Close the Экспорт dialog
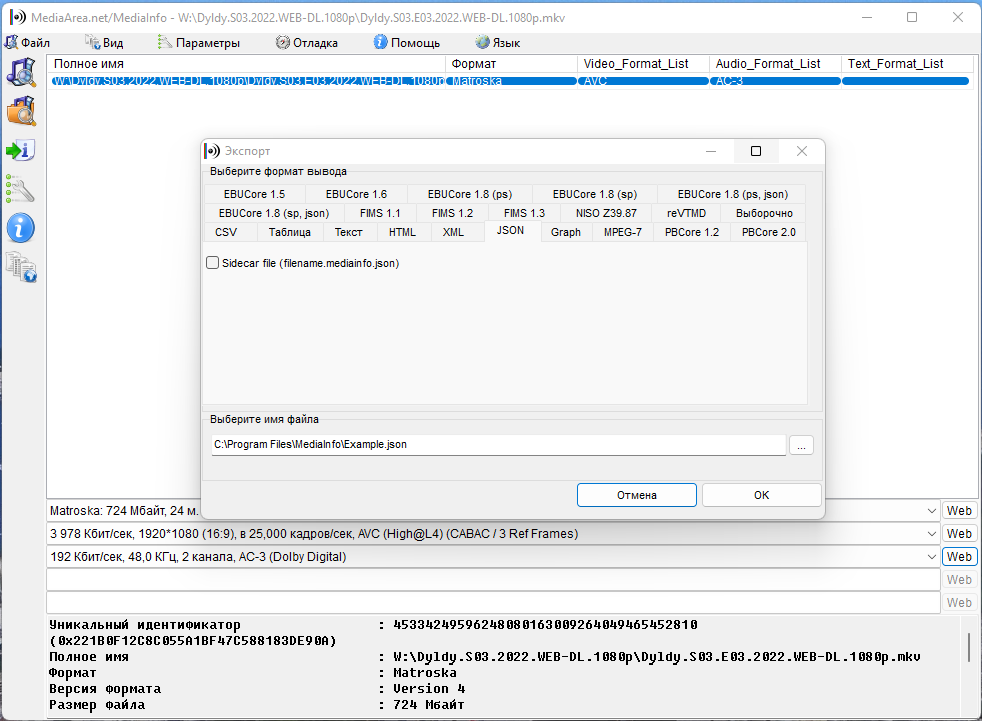The image size is (982, 721). (802, 151)
